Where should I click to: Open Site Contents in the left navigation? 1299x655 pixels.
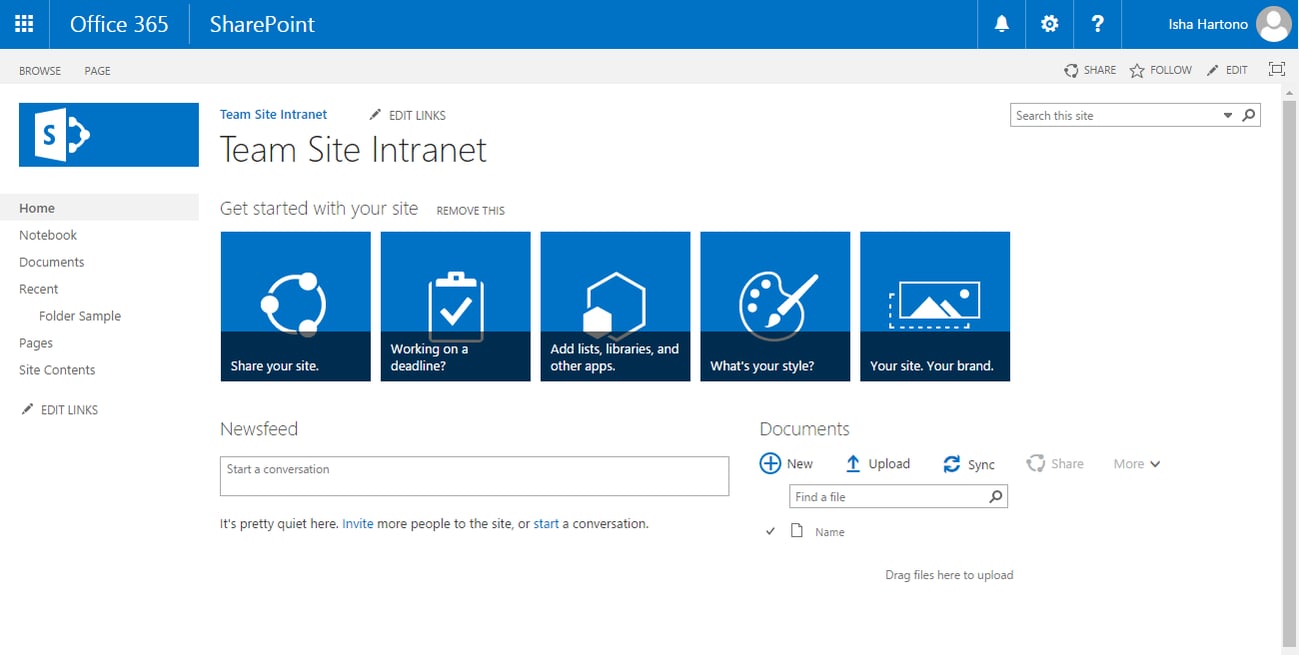57,370
